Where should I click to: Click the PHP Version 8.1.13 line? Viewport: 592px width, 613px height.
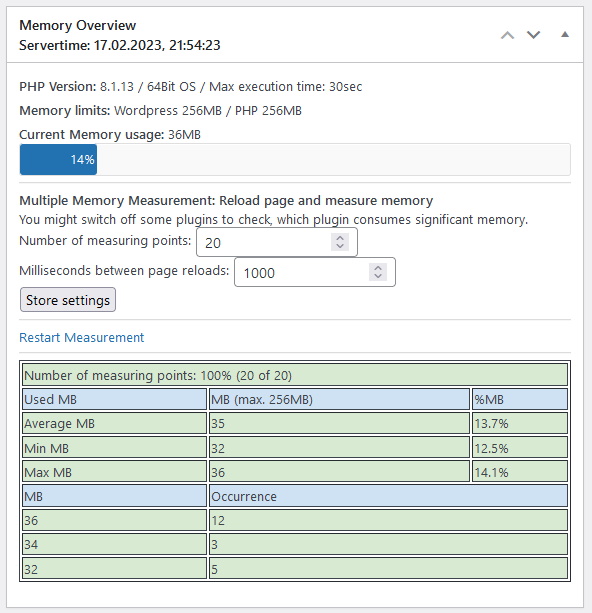point(190,86)
